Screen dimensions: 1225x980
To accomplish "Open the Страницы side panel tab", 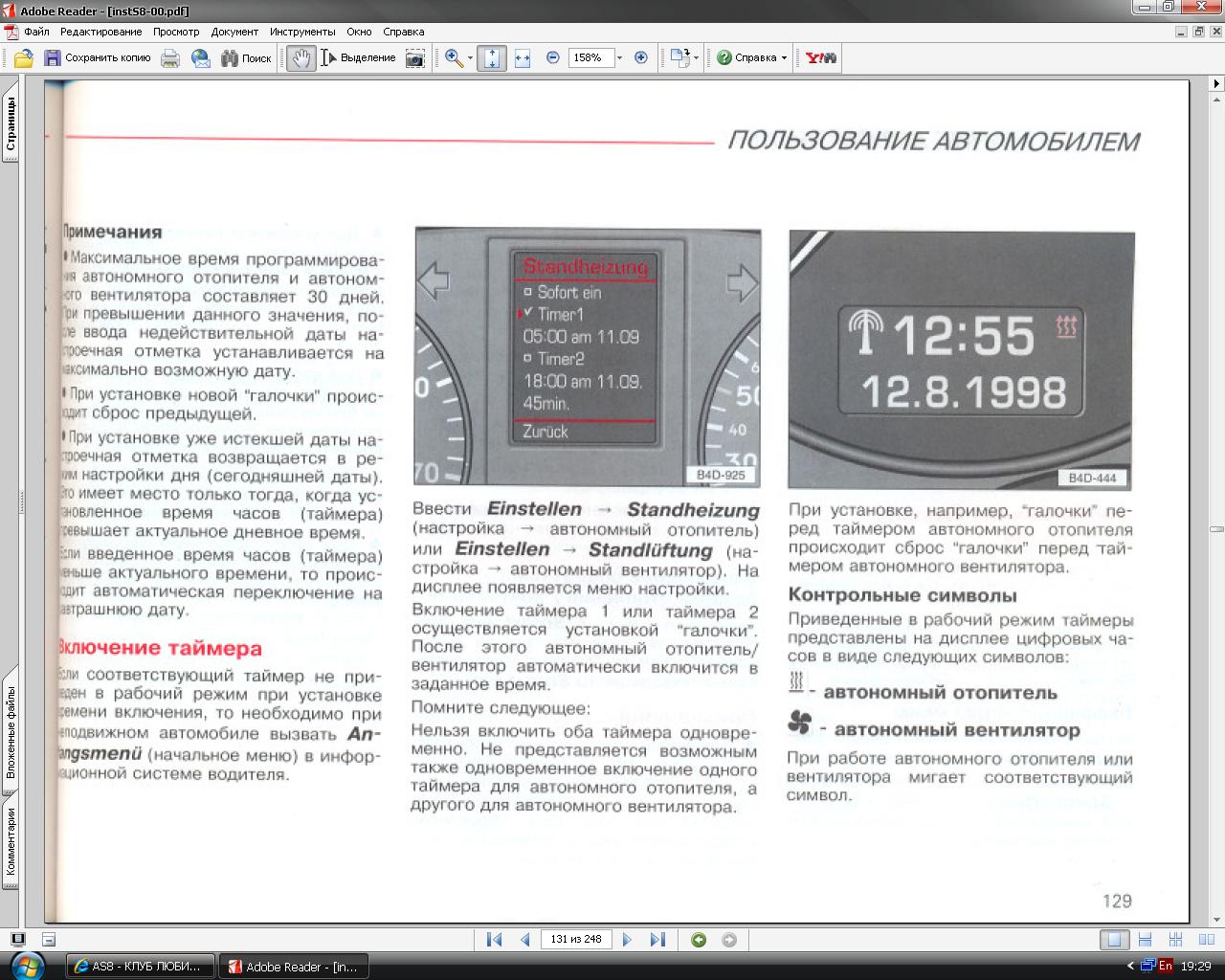I will click(x=10, y=124).
